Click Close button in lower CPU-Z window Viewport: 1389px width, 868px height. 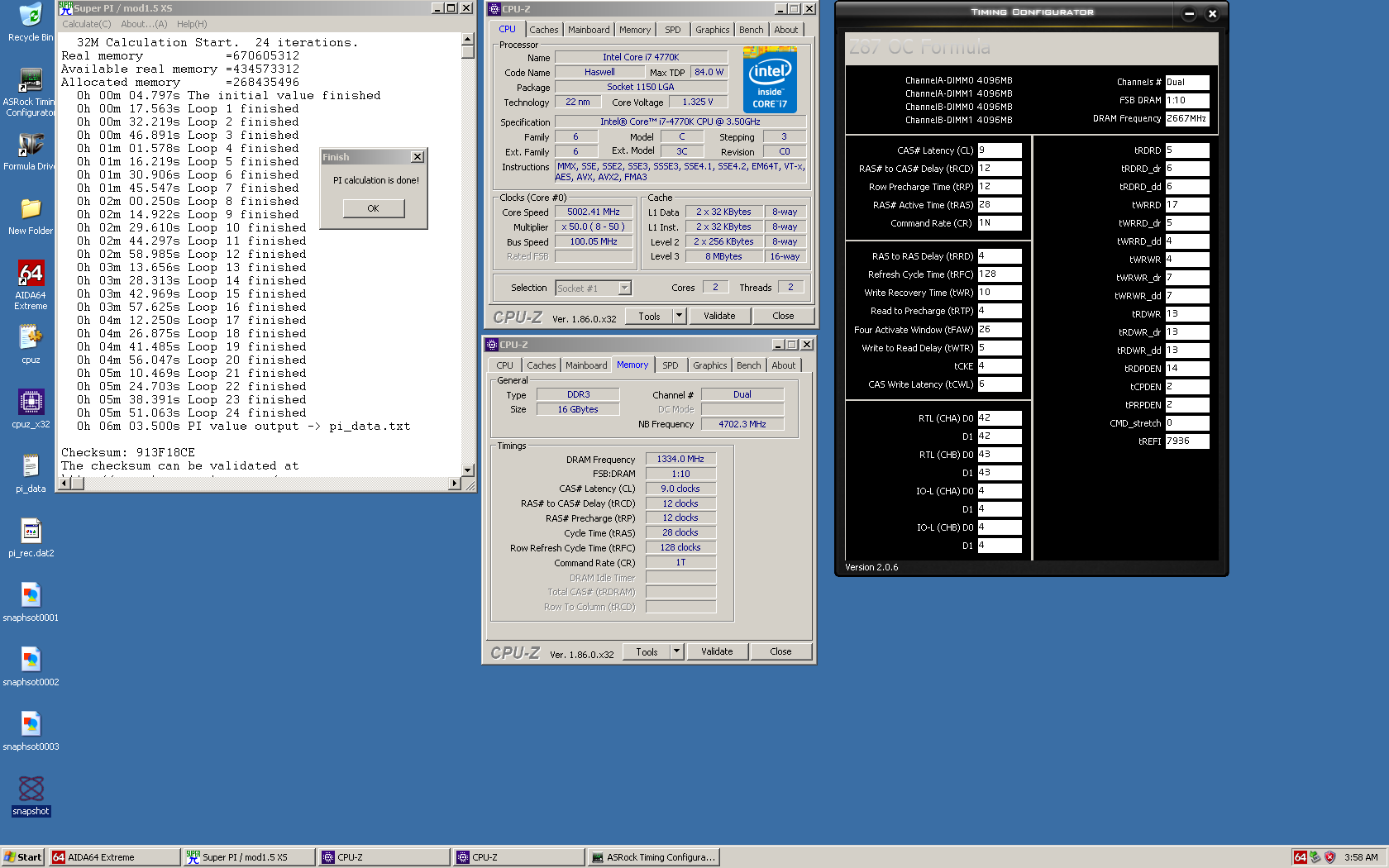coord(780,651)
